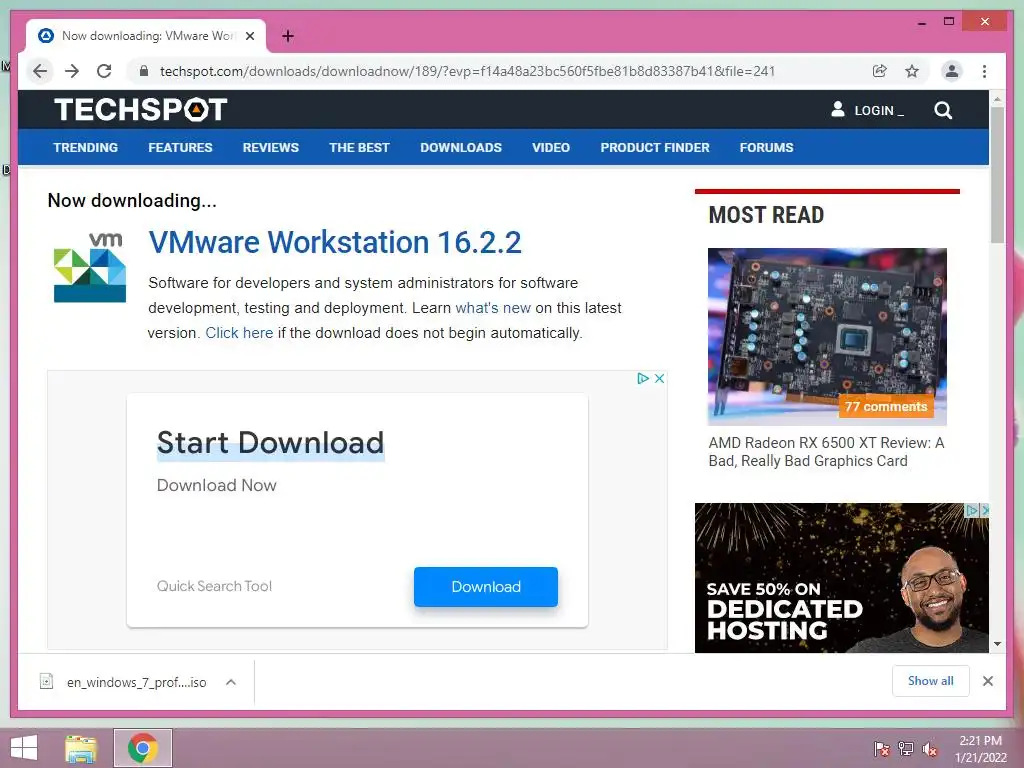
Task: Expand options for en_windows_7 iso download
Action: click(231, 682)
